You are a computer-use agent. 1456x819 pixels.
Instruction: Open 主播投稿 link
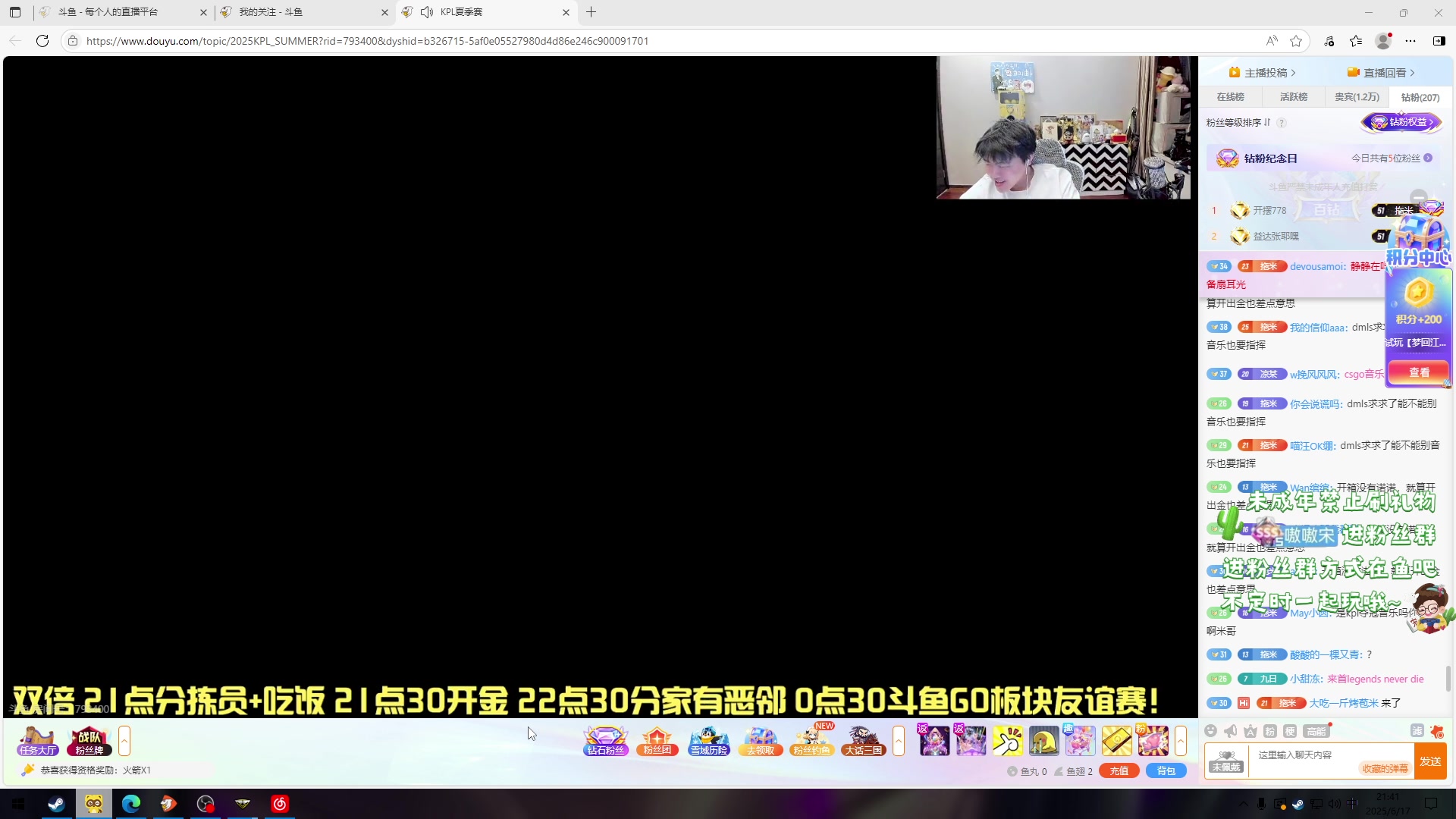[1263, 73]
